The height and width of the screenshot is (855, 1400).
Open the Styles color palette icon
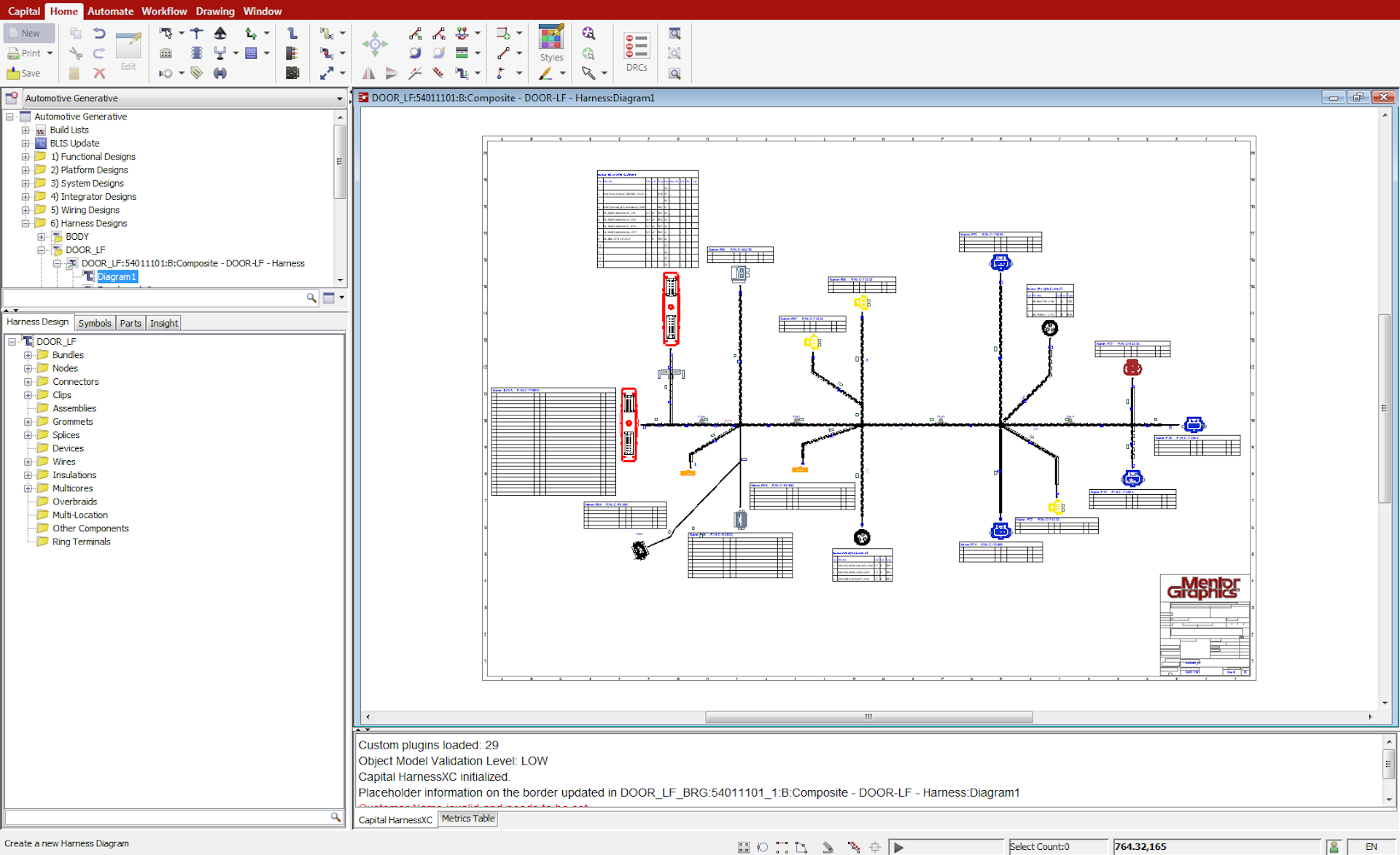point(551,37)
